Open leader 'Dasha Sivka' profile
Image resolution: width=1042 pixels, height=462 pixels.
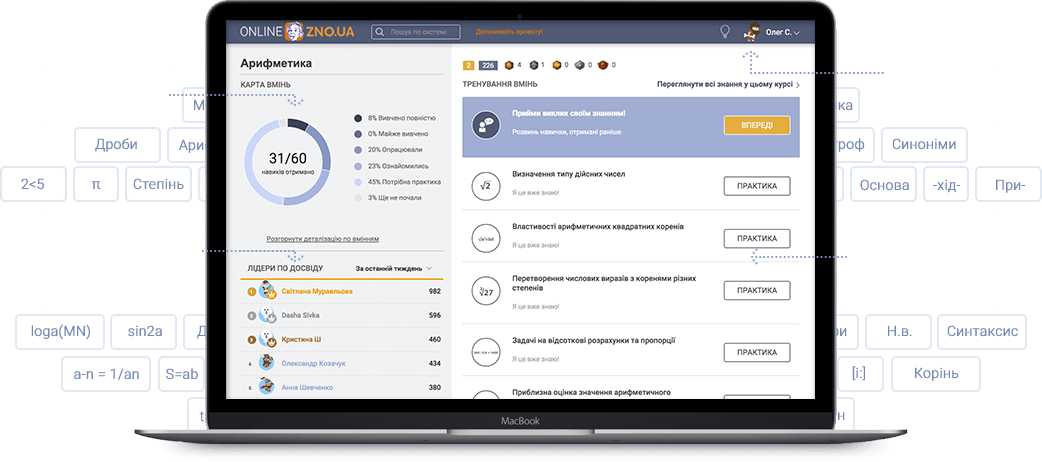click(x=300, y=315)
